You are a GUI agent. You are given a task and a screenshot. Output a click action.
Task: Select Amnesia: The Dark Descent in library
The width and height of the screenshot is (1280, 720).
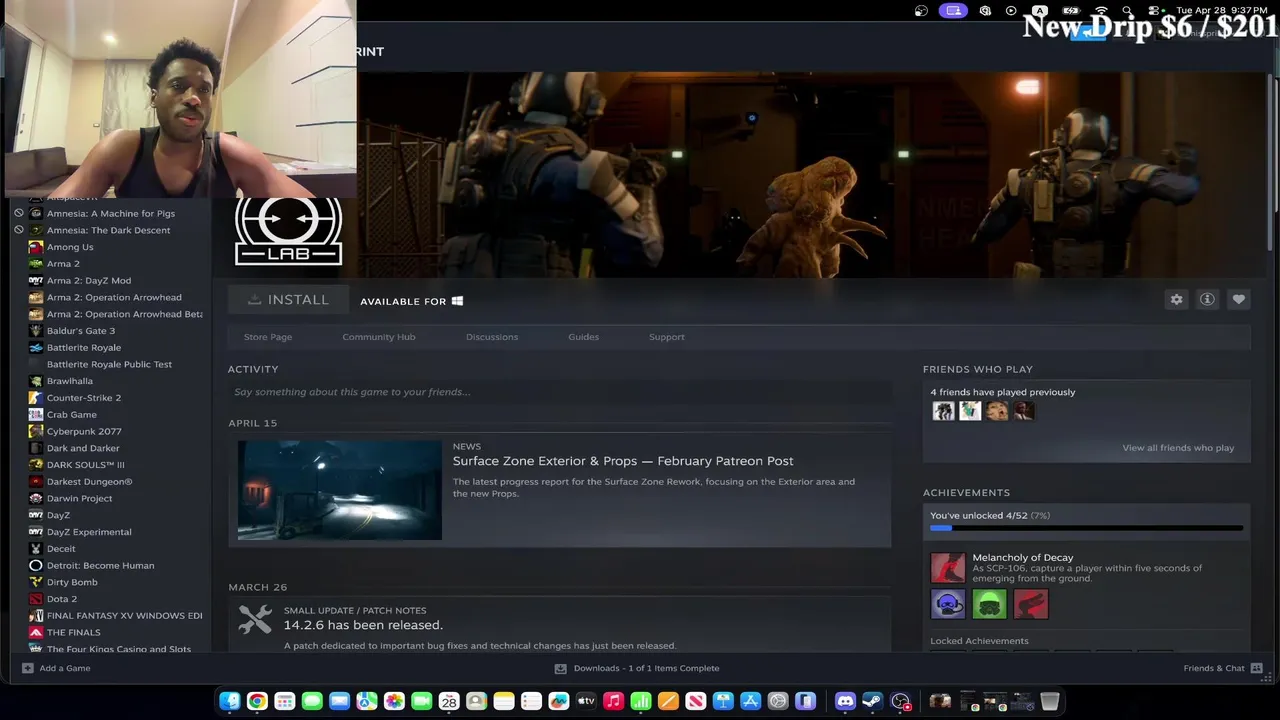tap(108, 230)
